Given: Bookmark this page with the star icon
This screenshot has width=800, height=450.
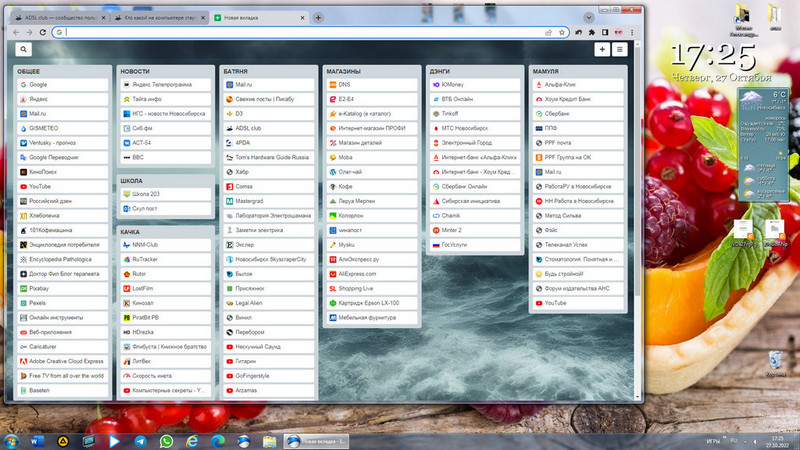Looking at the screenshot, I should [x=562, y=32].
